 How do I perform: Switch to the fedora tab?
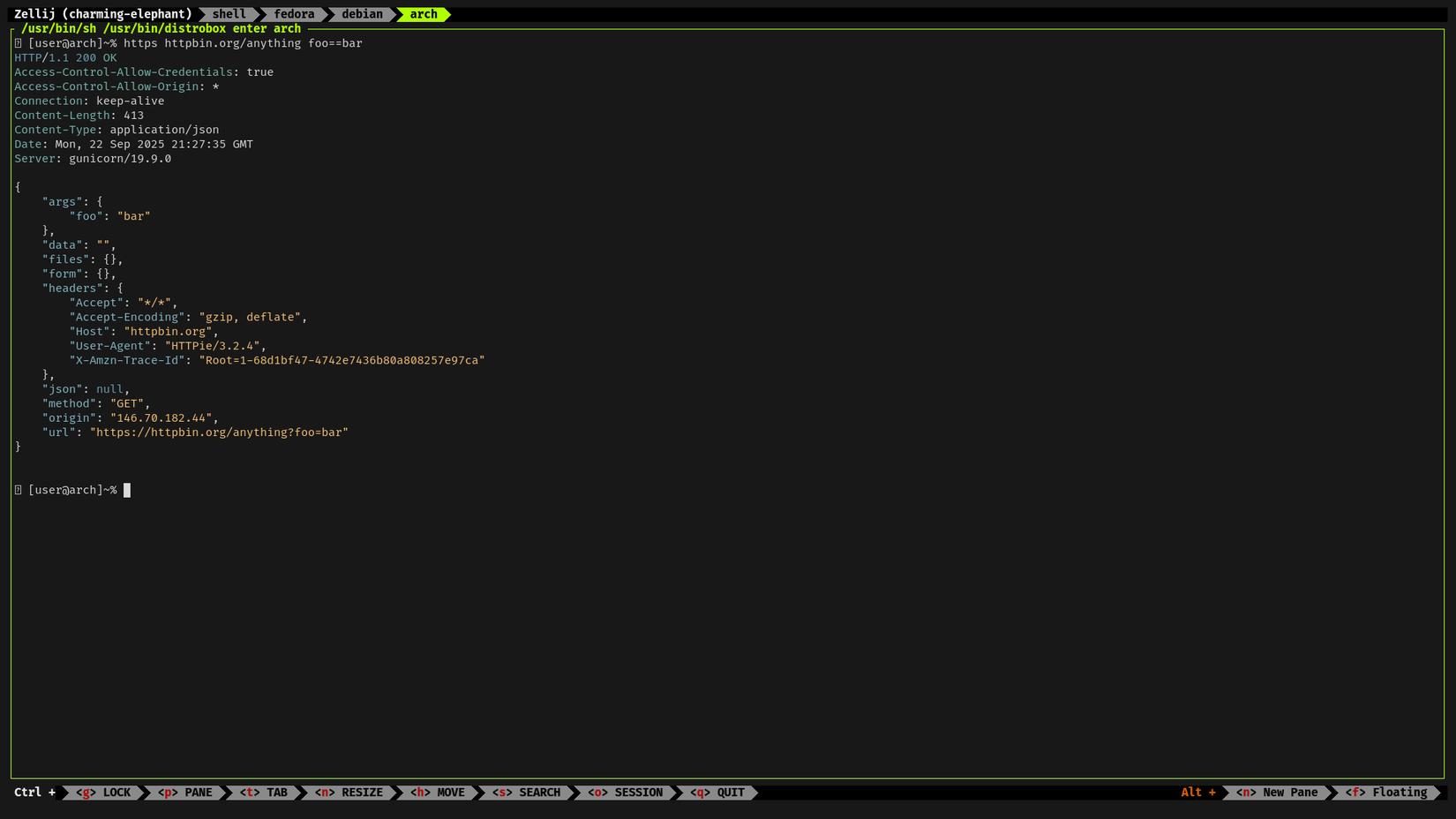point(294,14)
